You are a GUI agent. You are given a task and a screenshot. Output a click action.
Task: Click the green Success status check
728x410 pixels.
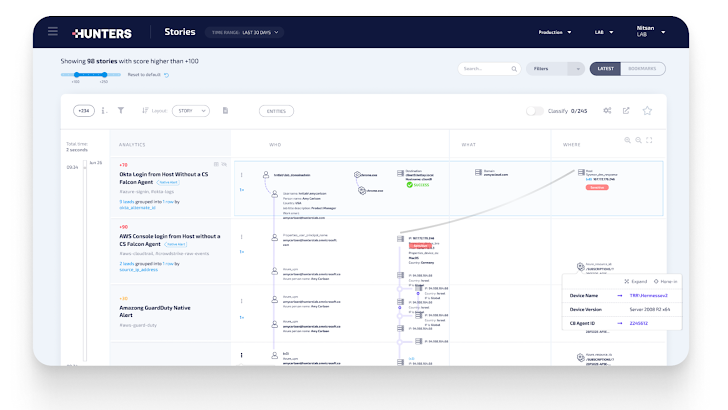pos(410,185)
